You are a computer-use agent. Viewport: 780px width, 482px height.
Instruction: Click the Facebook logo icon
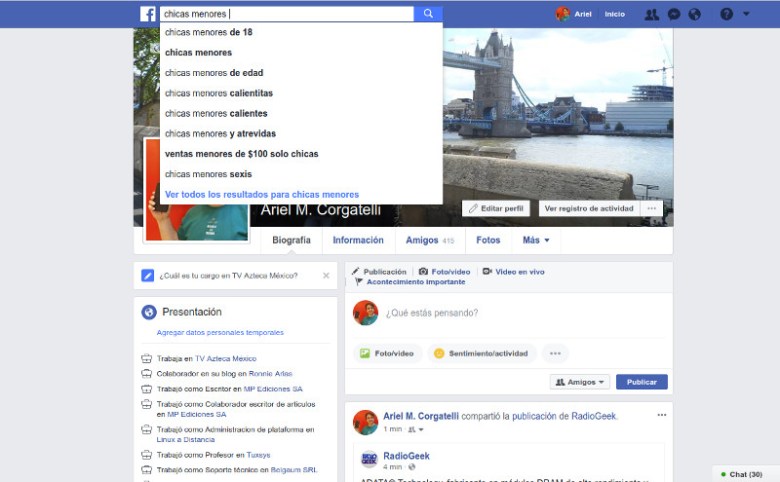147,14
